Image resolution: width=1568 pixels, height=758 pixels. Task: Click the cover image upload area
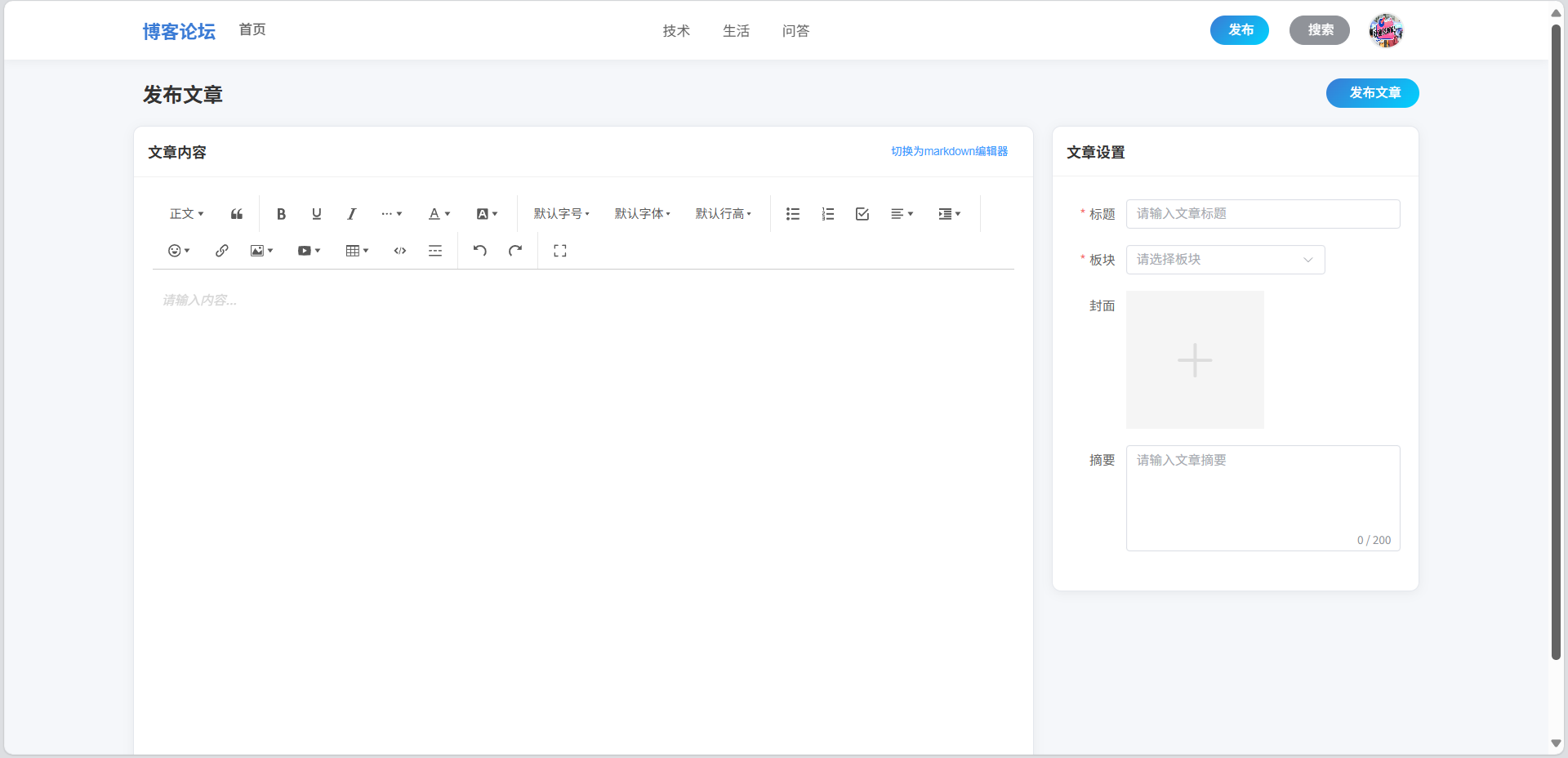pyautogui.click(x=1194, y=359)
